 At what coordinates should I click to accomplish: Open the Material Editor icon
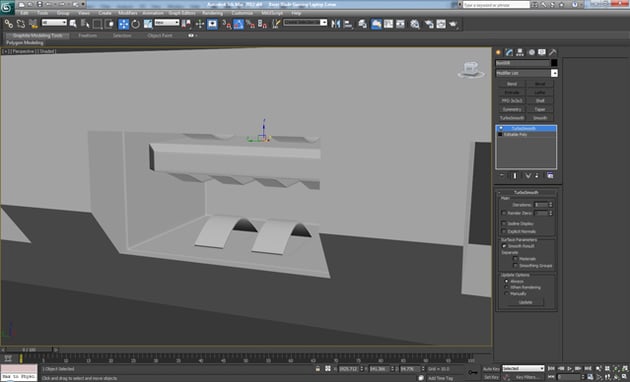click(x=415, y=24)
